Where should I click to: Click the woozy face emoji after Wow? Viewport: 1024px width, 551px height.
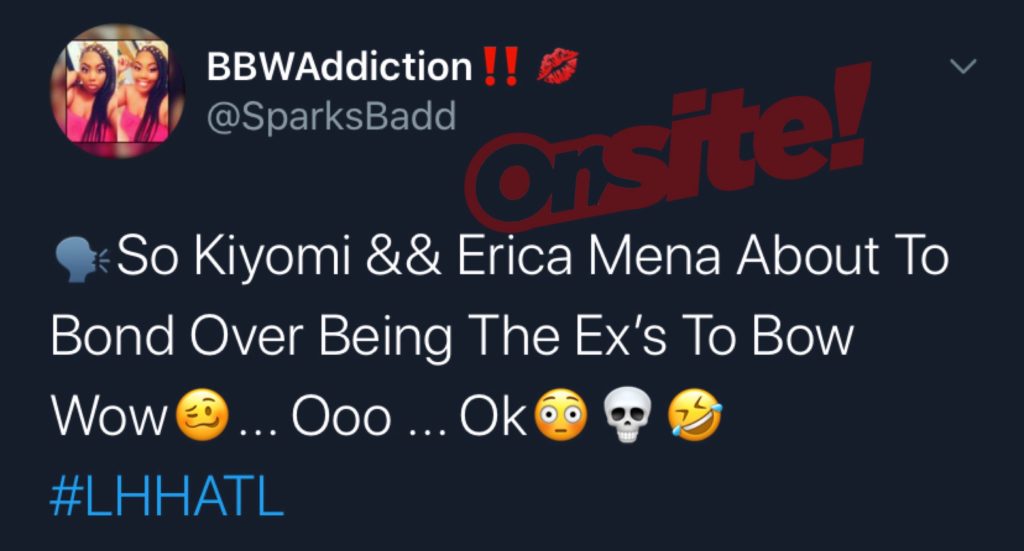pyautogui.click(x=202, y=416)
